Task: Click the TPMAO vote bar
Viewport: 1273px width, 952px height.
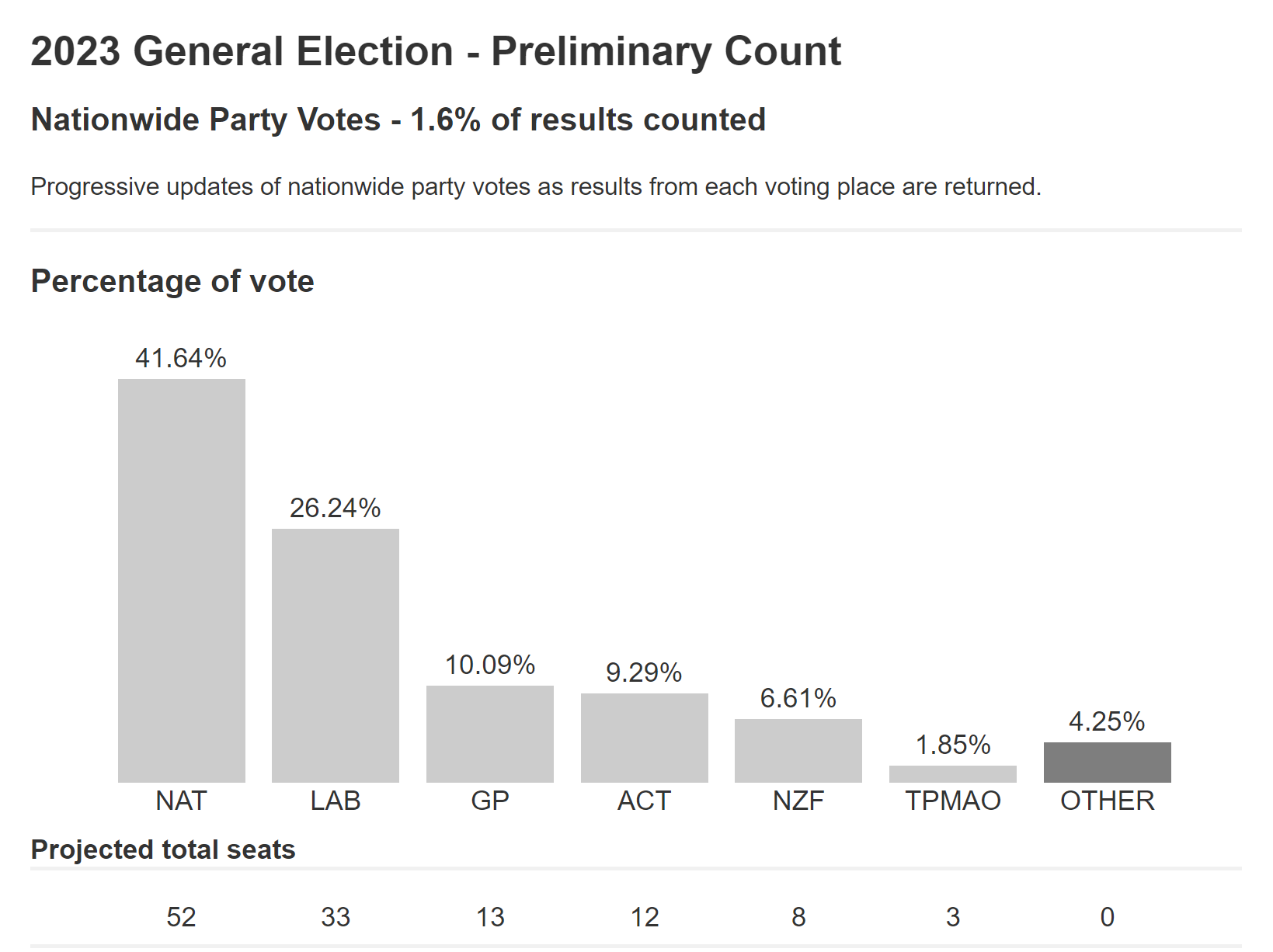Action: pyautogui.click(x=952, y=774)
